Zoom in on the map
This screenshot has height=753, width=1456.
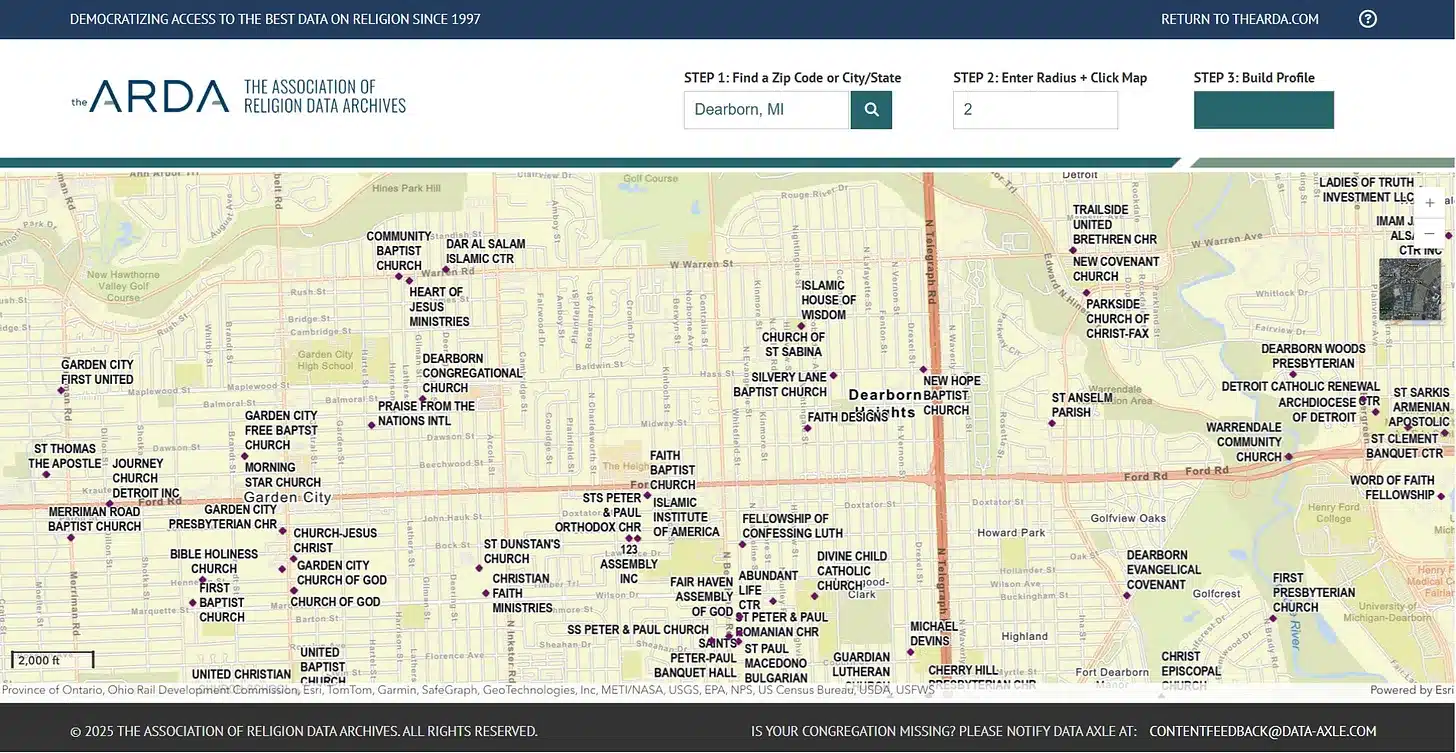coord(1429,203)
